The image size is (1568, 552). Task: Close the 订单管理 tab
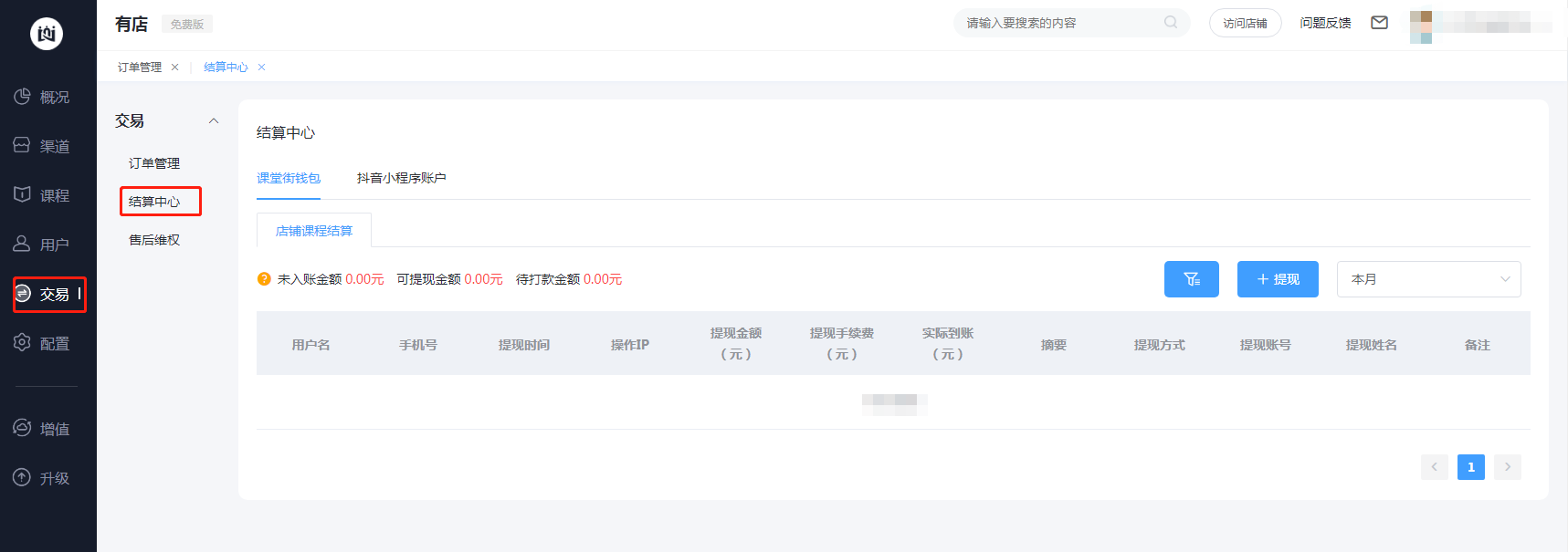pyautogui.click(x=174, y=68)
